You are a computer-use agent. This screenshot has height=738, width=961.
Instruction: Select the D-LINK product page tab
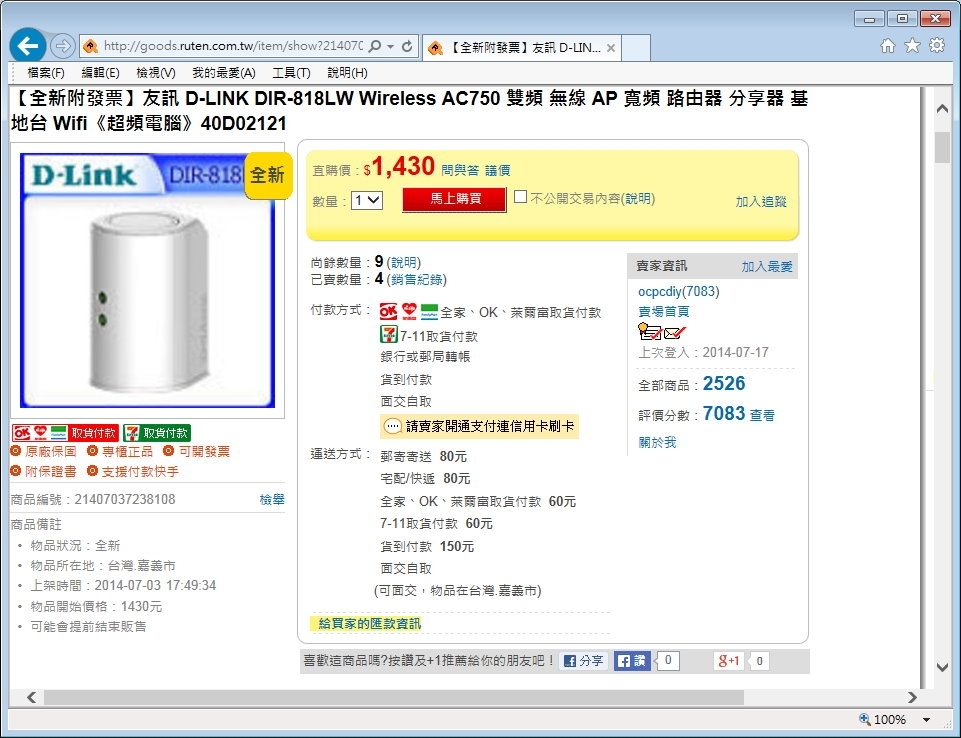point(522,48)
